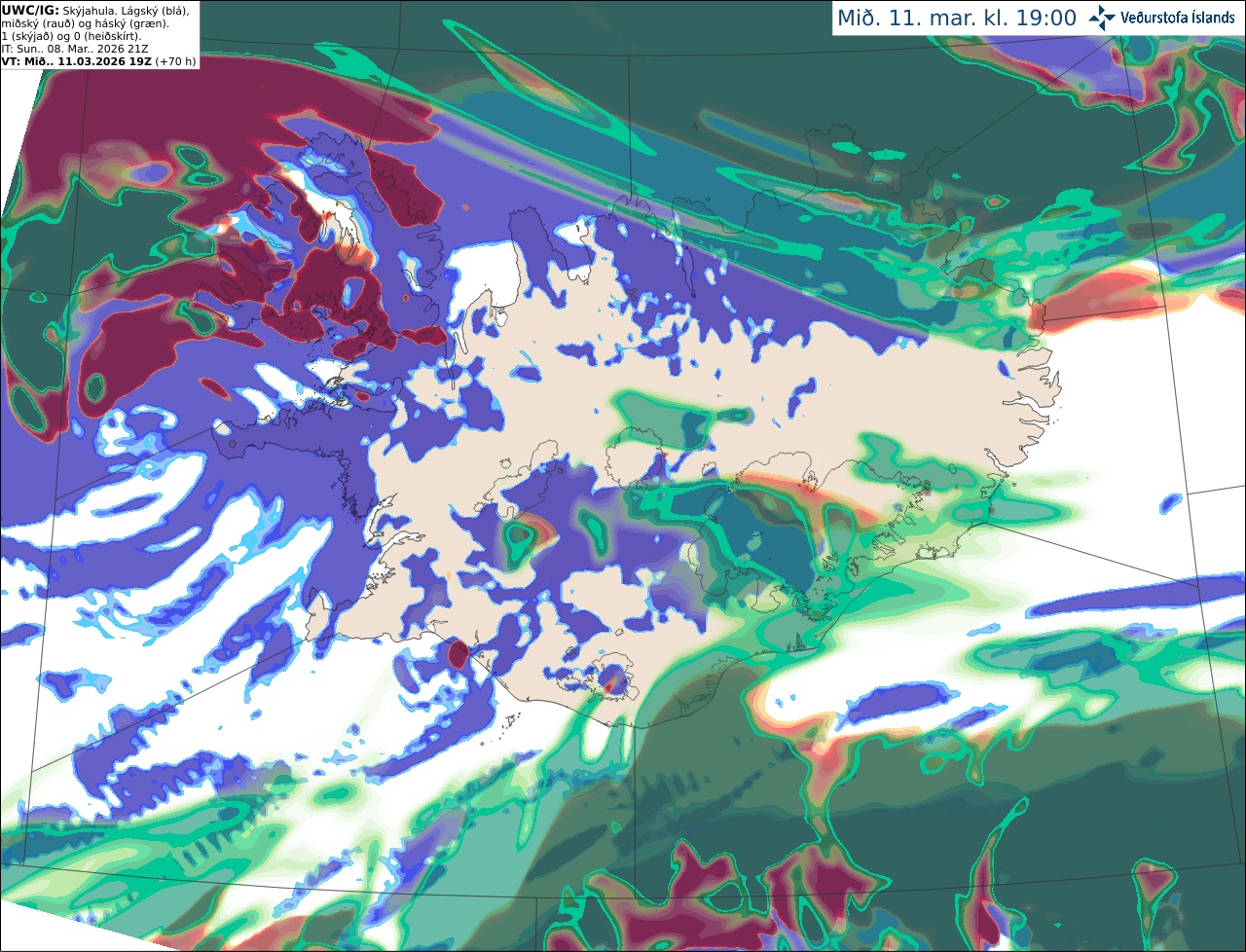This screenshot has height=952, width=1246.
Task: Click the "IT: Sun.. 08. Mar.. 2026 21Z" line
Action: 75,49
